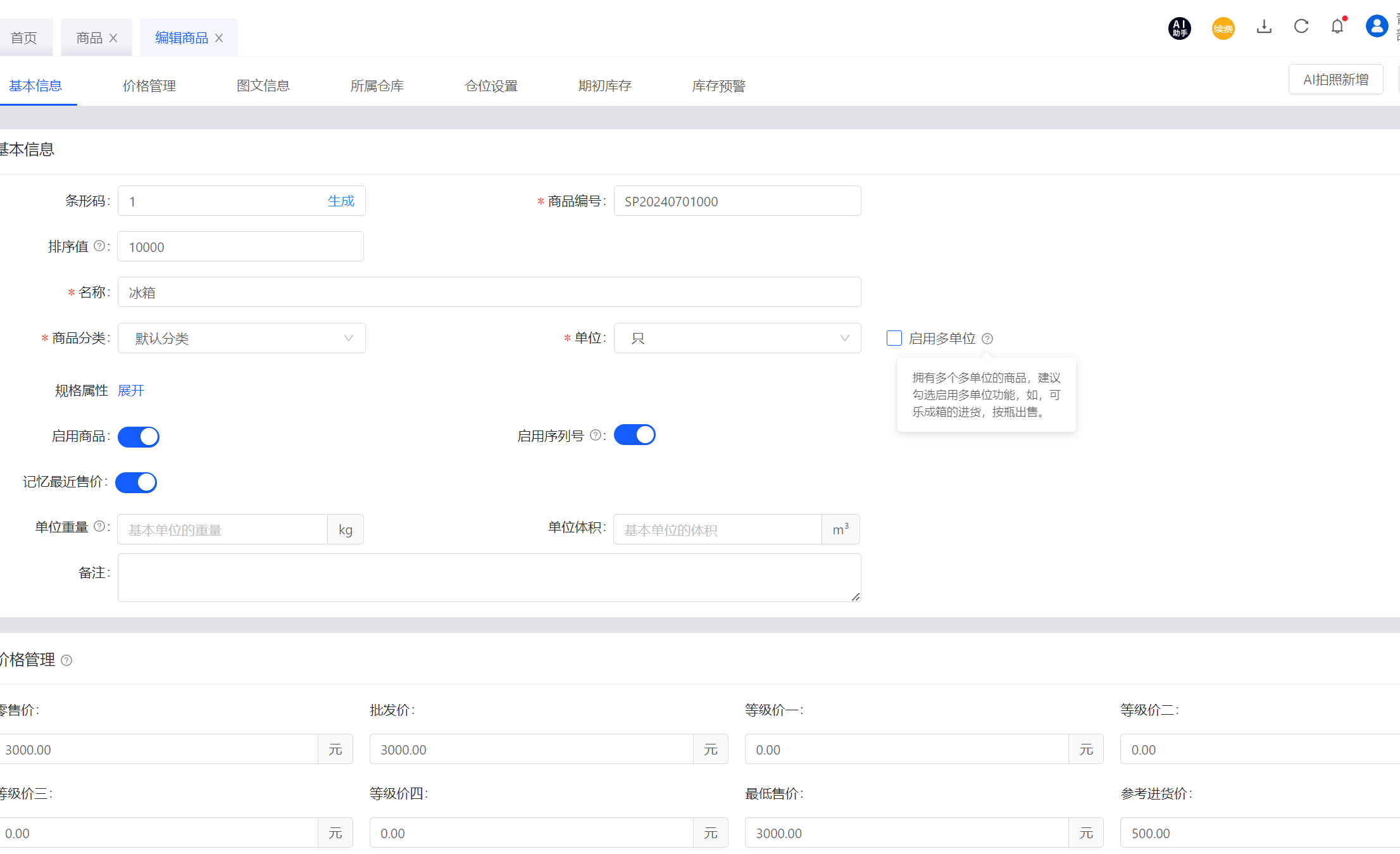Click help icon next to 启用多单位

pos(987,339)
